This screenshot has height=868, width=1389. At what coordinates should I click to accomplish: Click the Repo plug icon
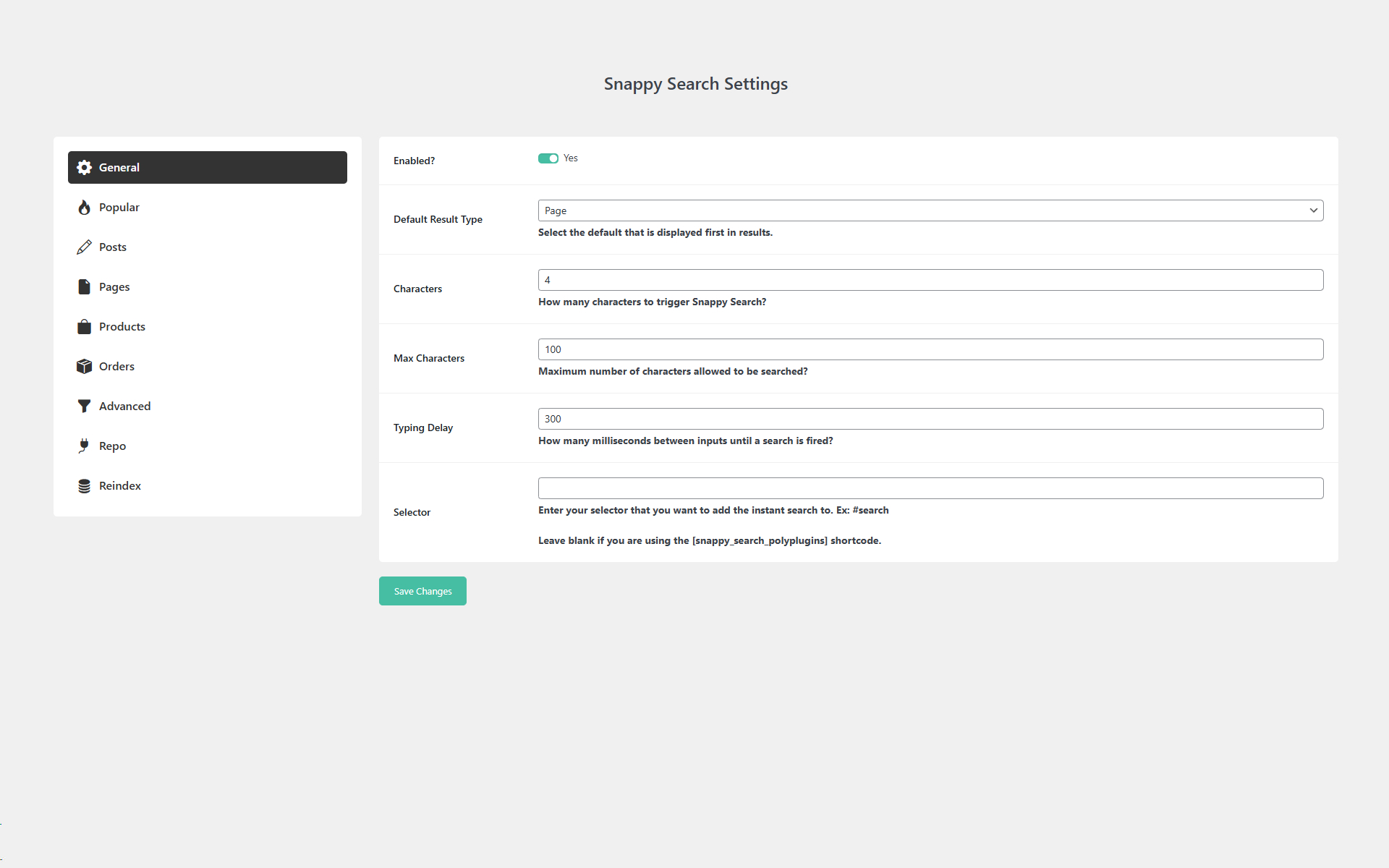[x=85, y=446]
